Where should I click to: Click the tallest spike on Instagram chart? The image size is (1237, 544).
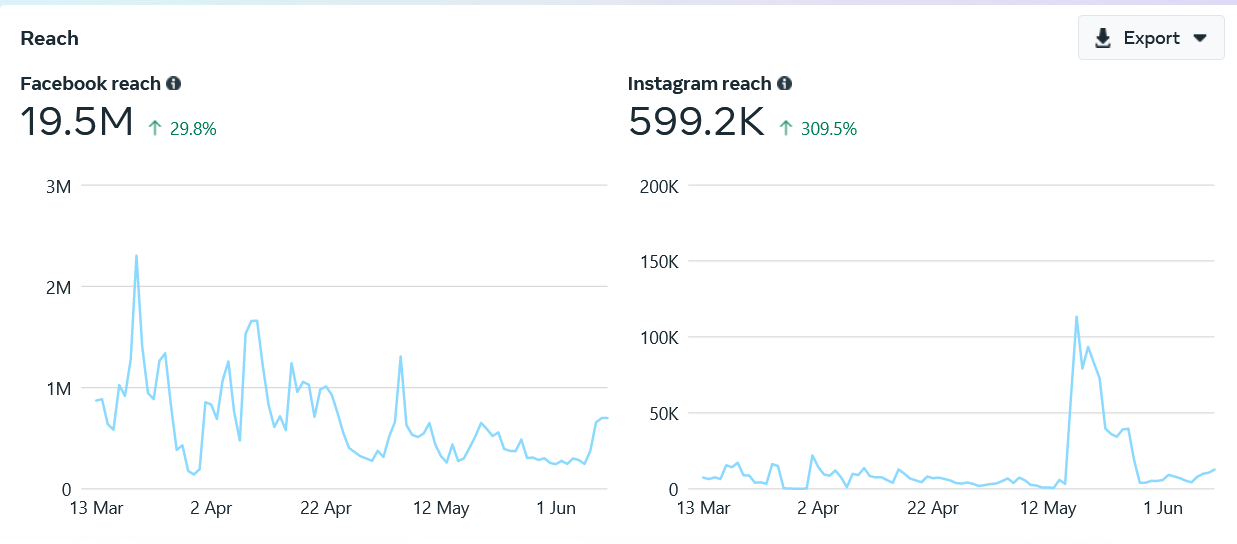[1076, 317]
